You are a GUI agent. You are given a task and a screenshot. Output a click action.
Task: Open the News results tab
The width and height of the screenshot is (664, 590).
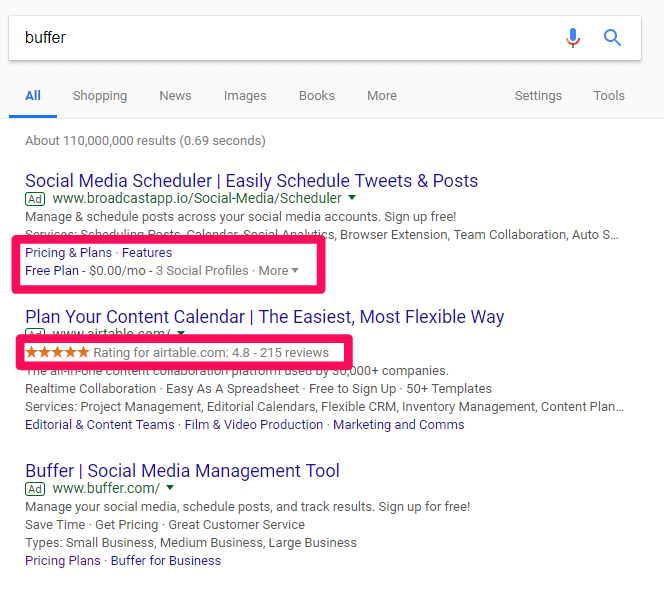click(x=175, y=96)
